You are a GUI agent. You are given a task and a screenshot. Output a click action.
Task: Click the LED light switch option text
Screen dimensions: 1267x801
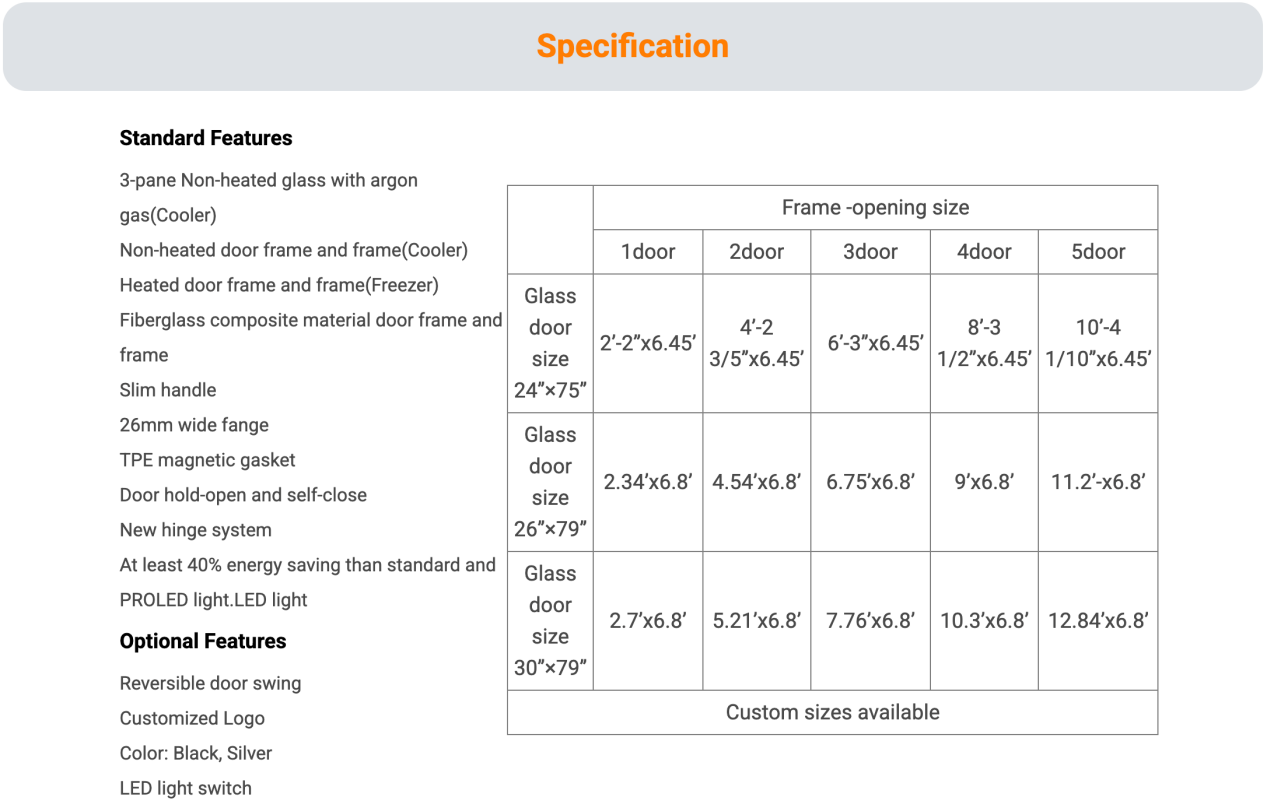click(x=186, y=788)
